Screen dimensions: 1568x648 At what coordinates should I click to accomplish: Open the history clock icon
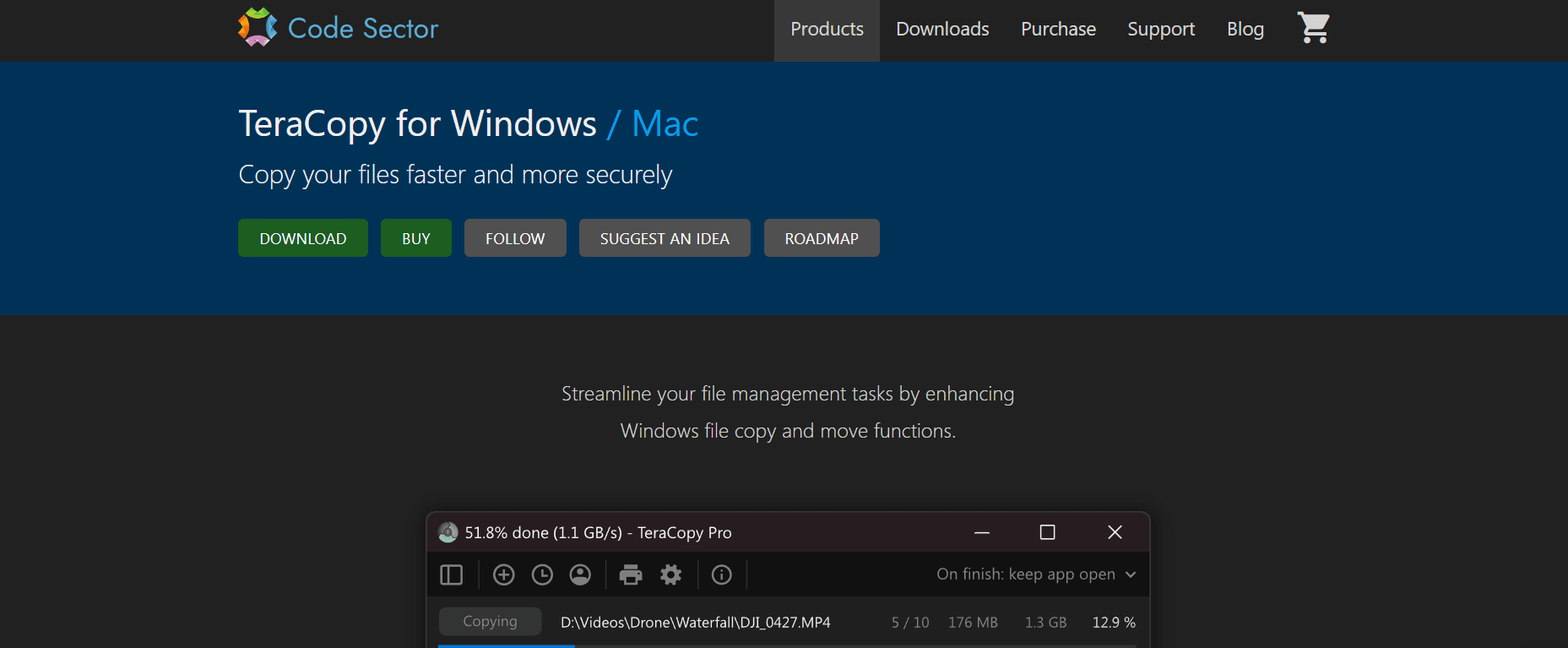pos(542,575)
